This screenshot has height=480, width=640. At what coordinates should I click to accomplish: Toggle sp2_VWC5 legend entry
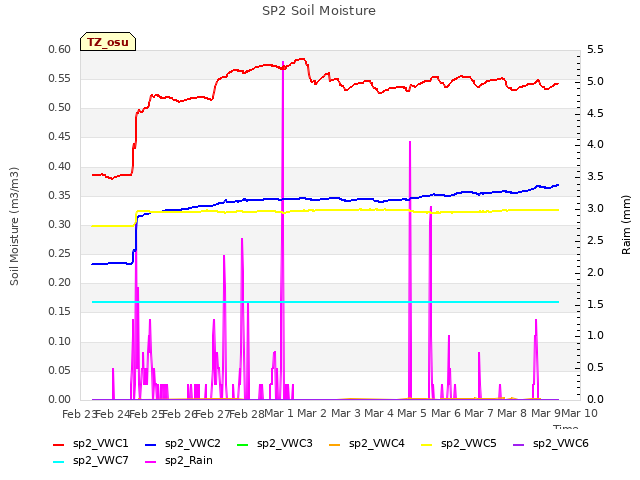click(x=459, y=443)
